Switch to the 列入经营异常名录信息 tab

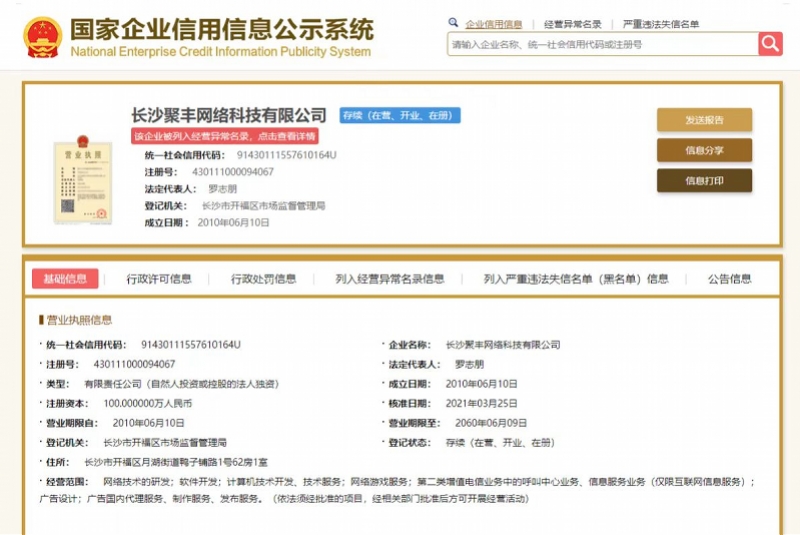(x=389, y=279)
